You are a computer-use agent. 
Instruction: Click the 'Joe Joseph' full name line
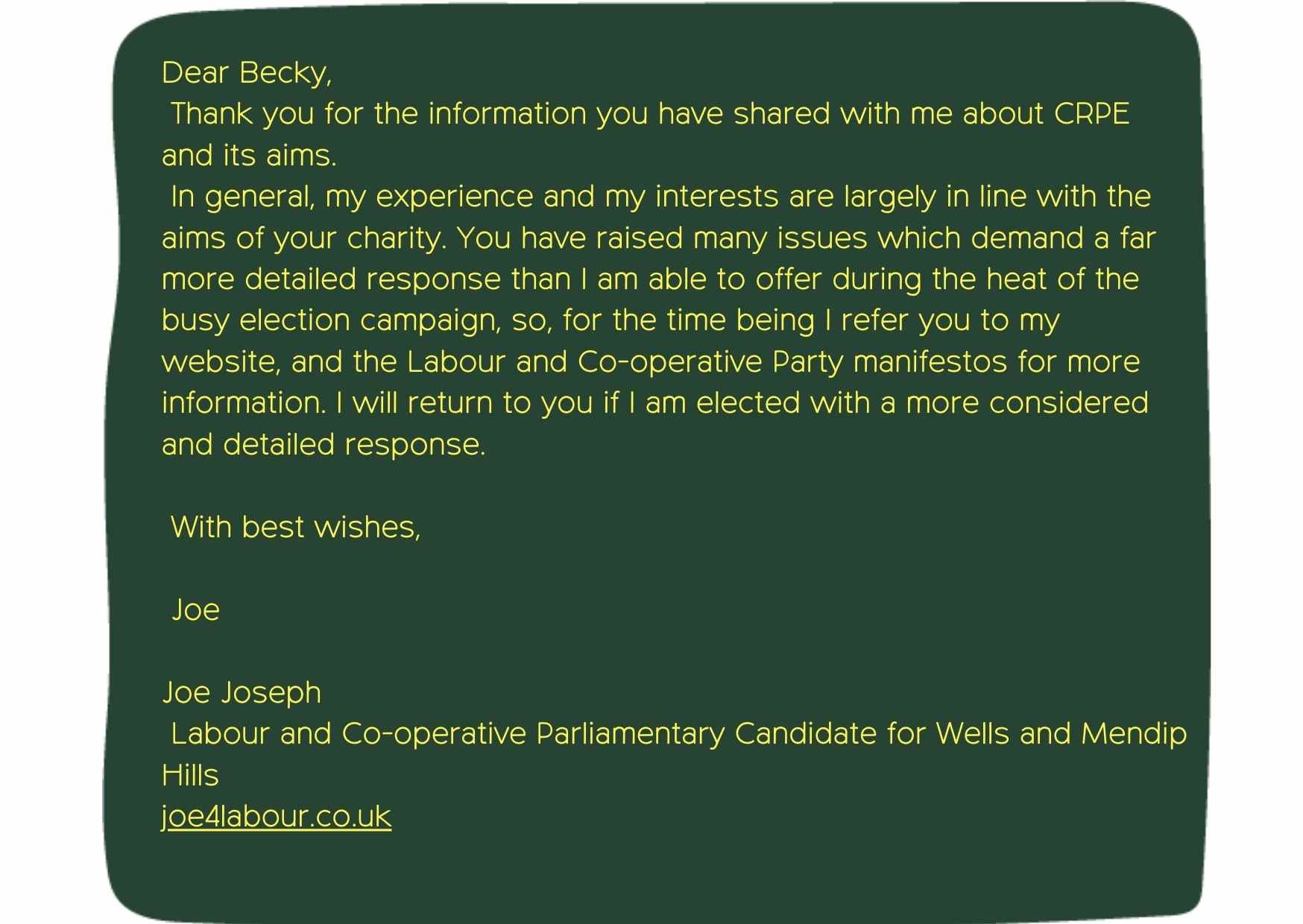coord(242,693)
